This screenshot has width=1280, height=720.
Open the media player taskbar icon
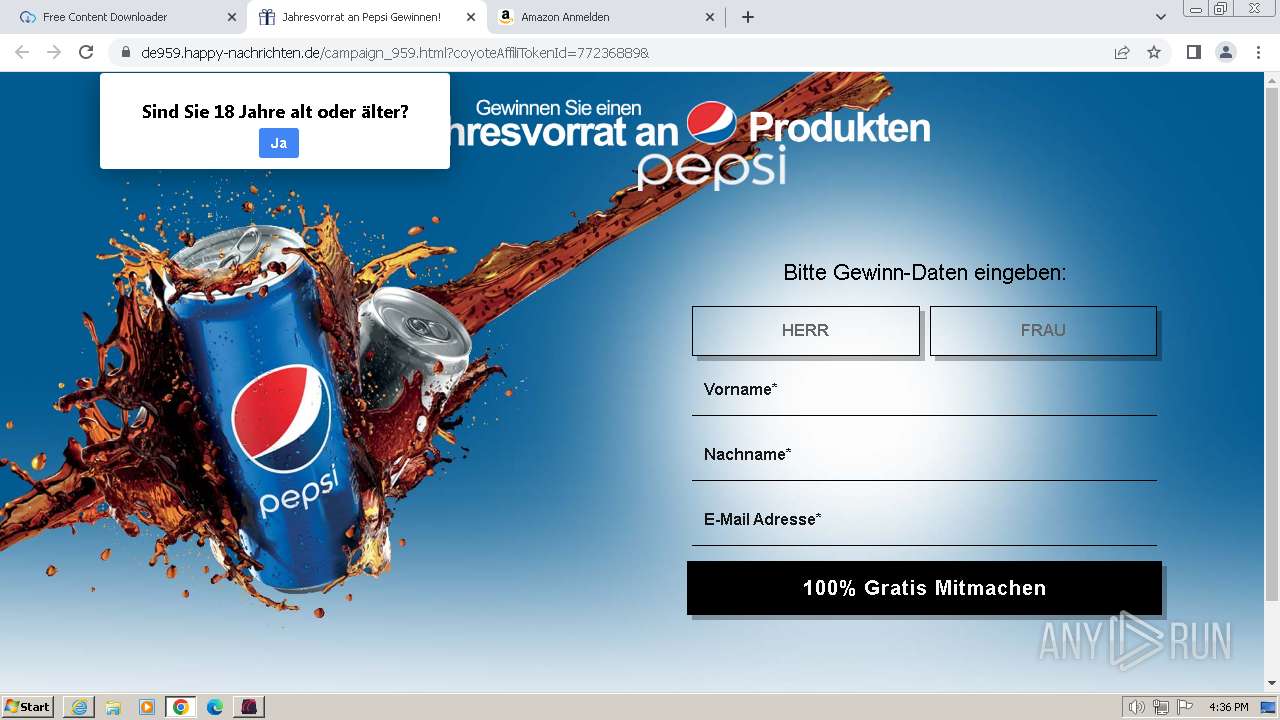[147, 707]
